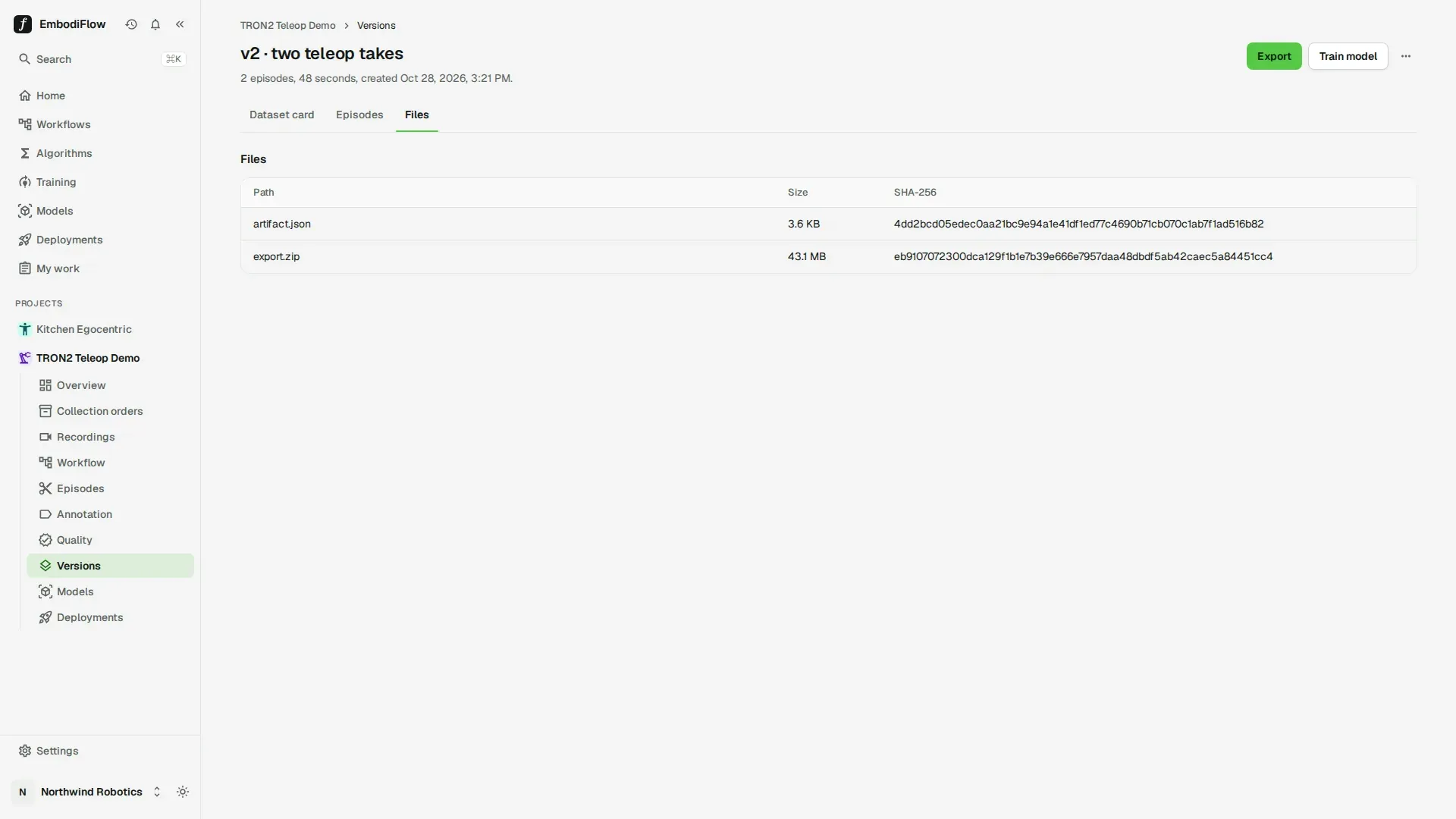
Task: Open Algorithms section
Action: (100, 153)
